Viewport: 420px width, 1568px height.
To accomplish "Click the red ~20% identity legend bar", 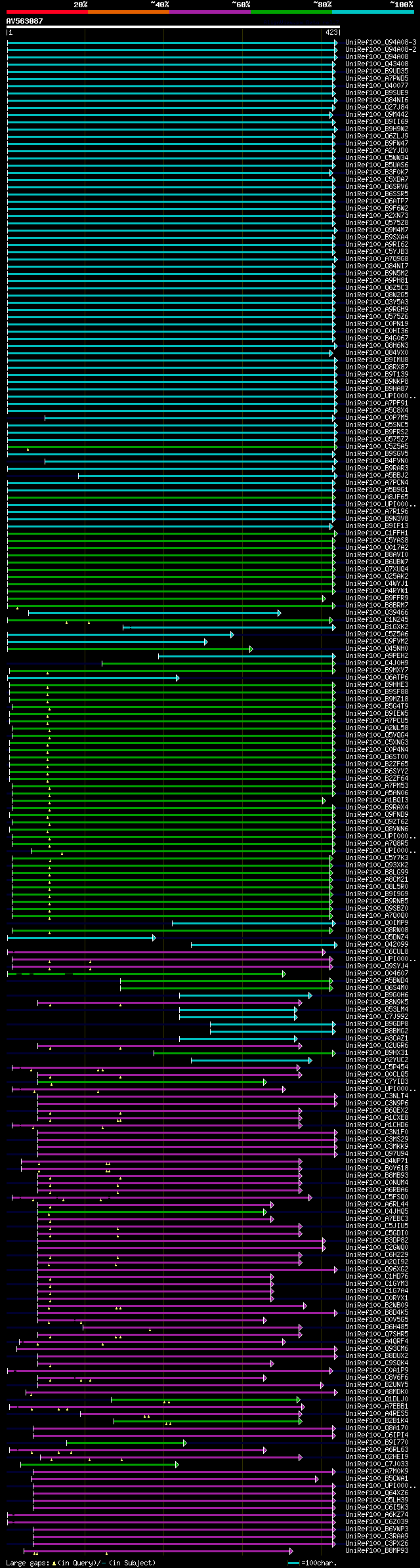I will [47, 12].
